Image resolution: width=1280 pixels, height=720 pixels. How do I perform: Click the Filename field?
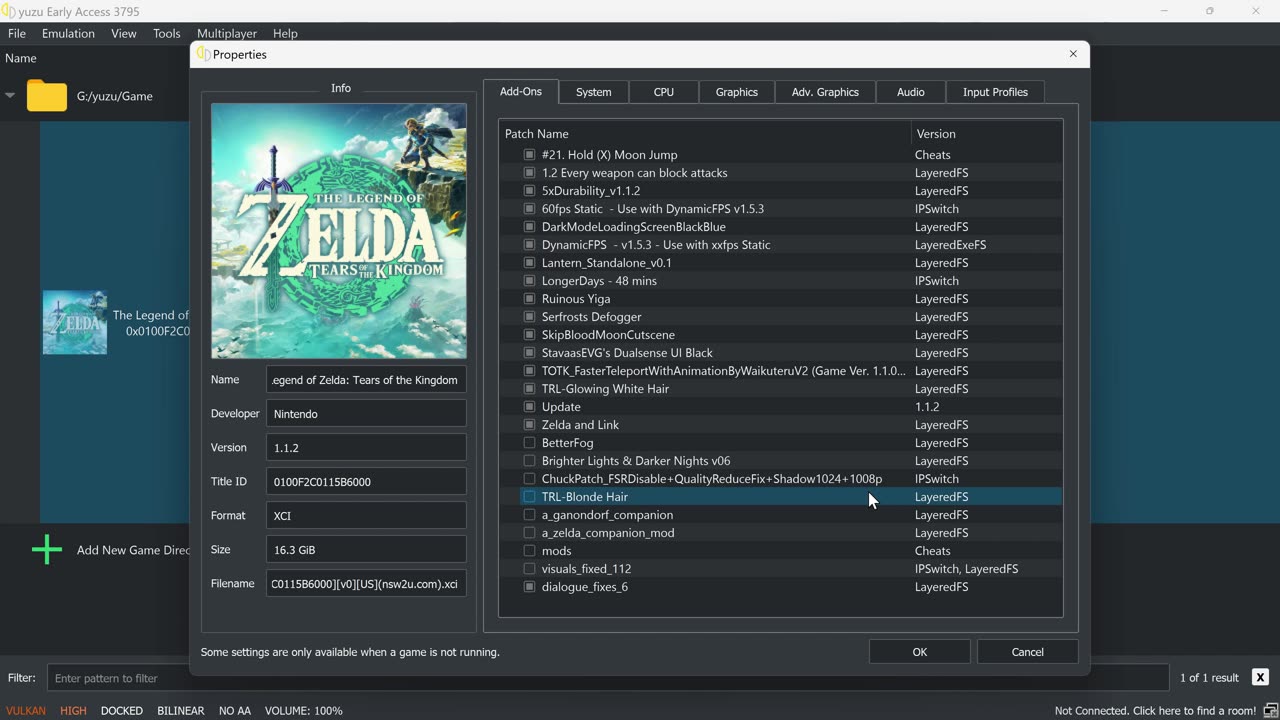pyautogui.click(x=366, y=584)
